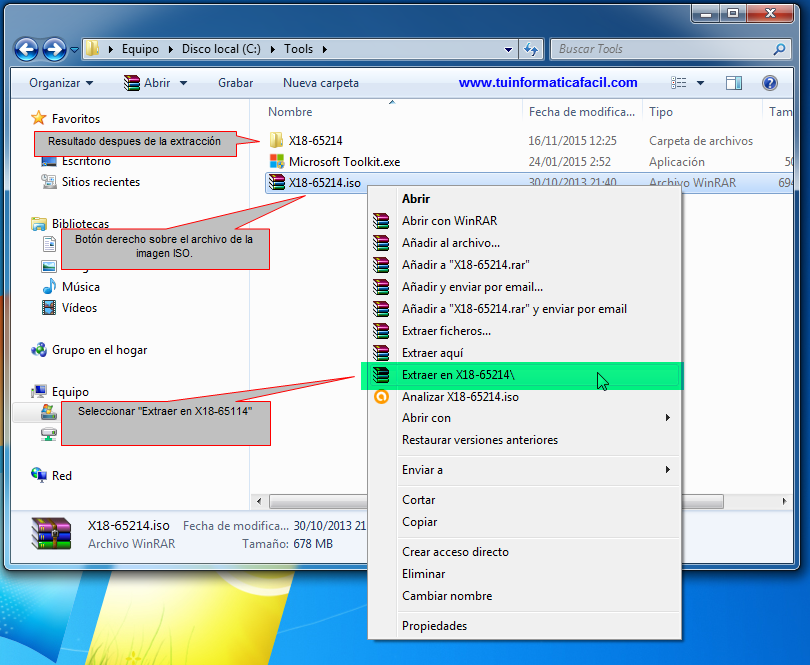
Task: Click the Abrir toolbar button
Action: click(147, 83)
